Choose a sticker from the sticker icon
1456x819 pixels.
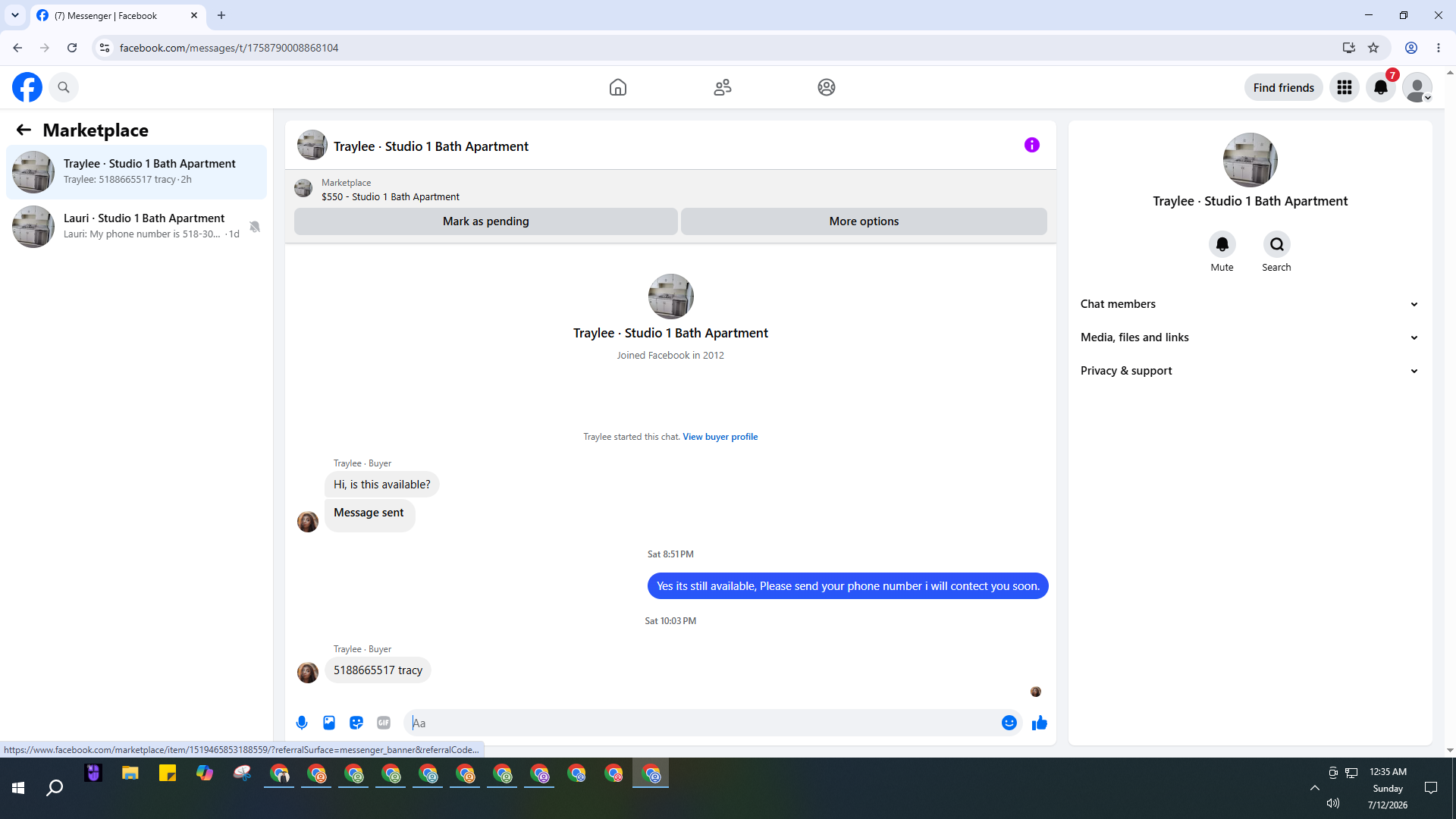[356, 723]
